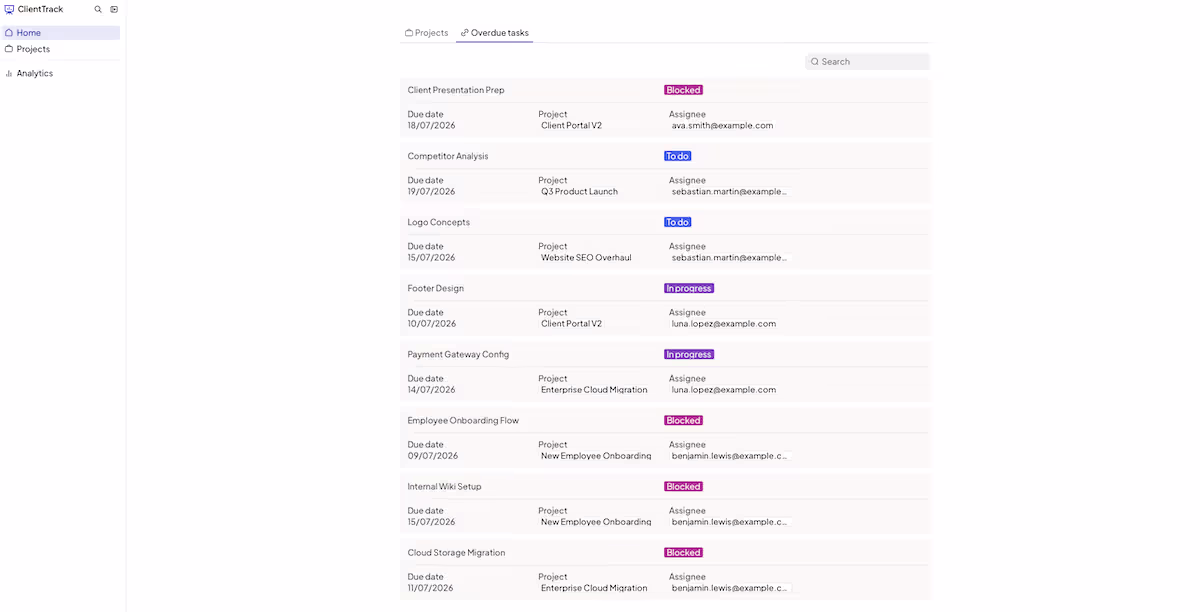1200x612 pixels.
Task: Focus the Search input field
Action: (x=867, y=62)
